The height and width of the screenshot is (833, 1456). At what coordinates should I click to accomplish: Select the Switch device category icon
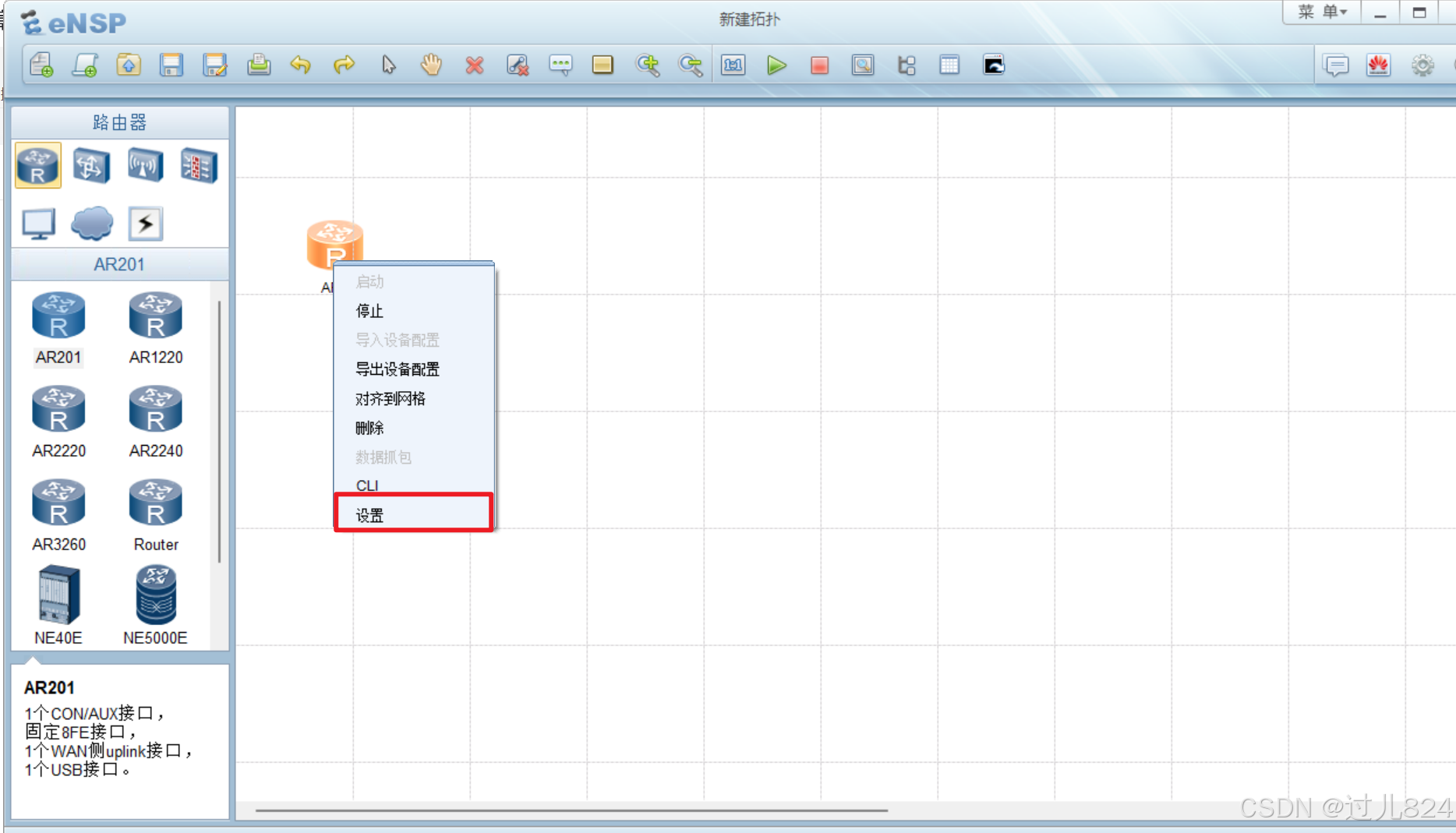tap(91, 165)
